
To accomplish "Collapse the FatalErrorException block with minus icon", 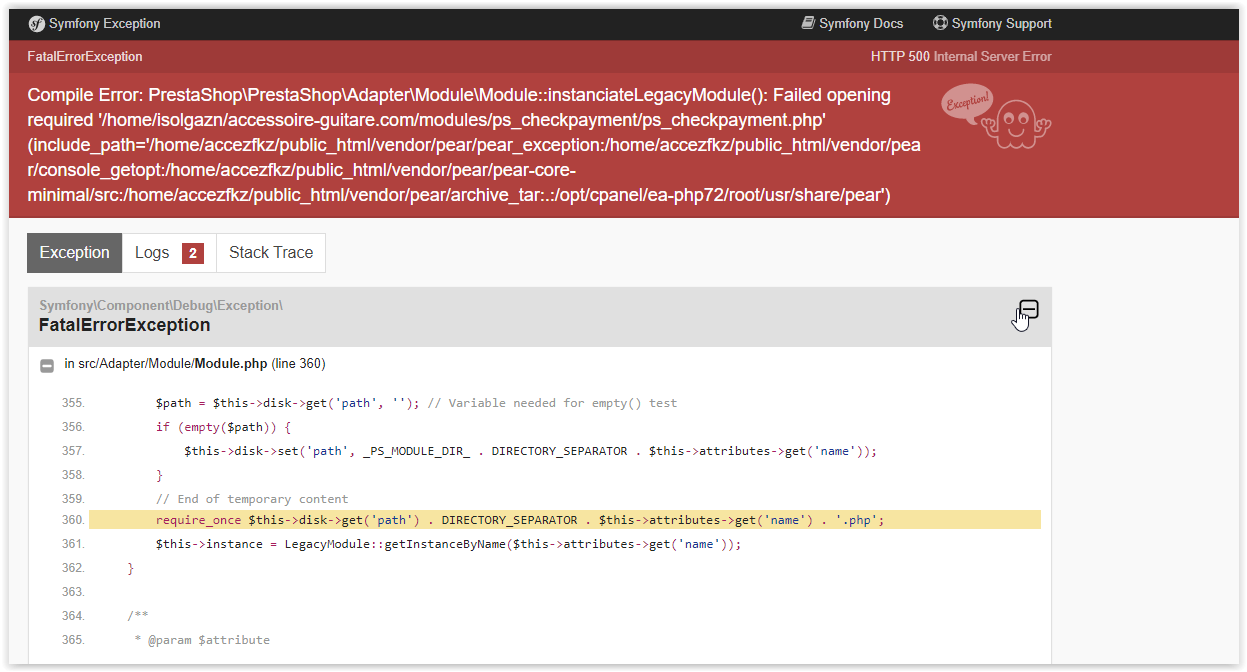I will point(1029,309).
